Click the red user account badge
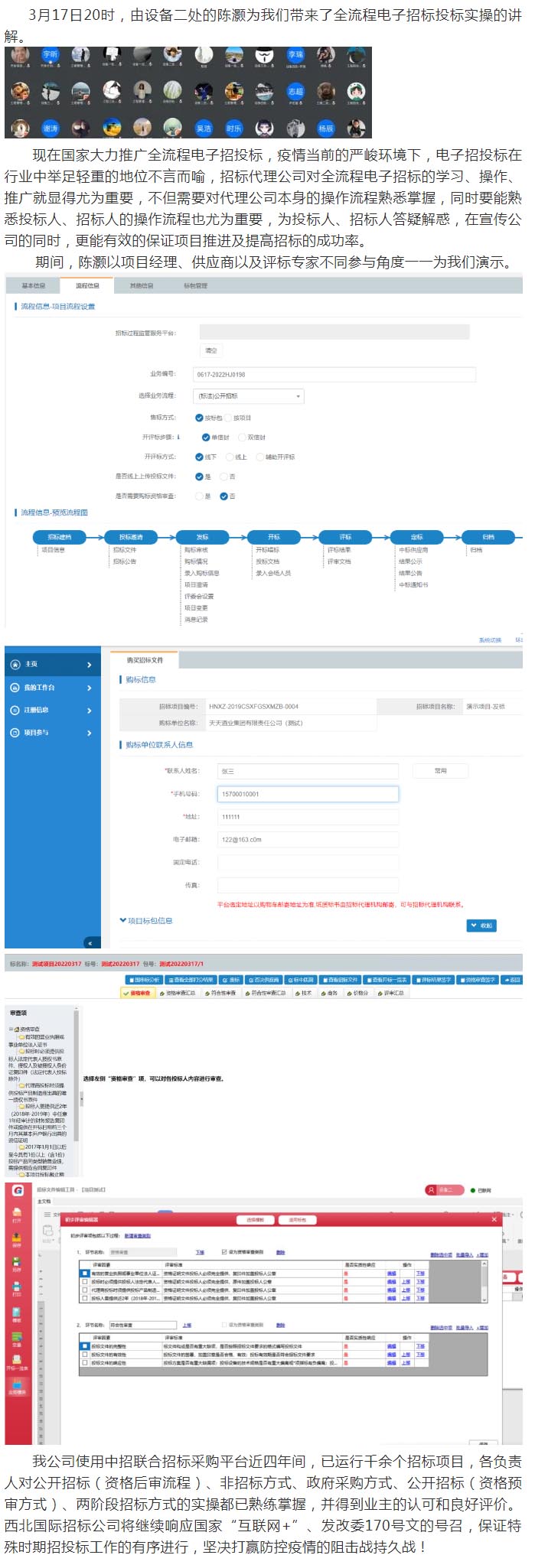Viewport: 535px width, 1568px height. click(444, 1190)
